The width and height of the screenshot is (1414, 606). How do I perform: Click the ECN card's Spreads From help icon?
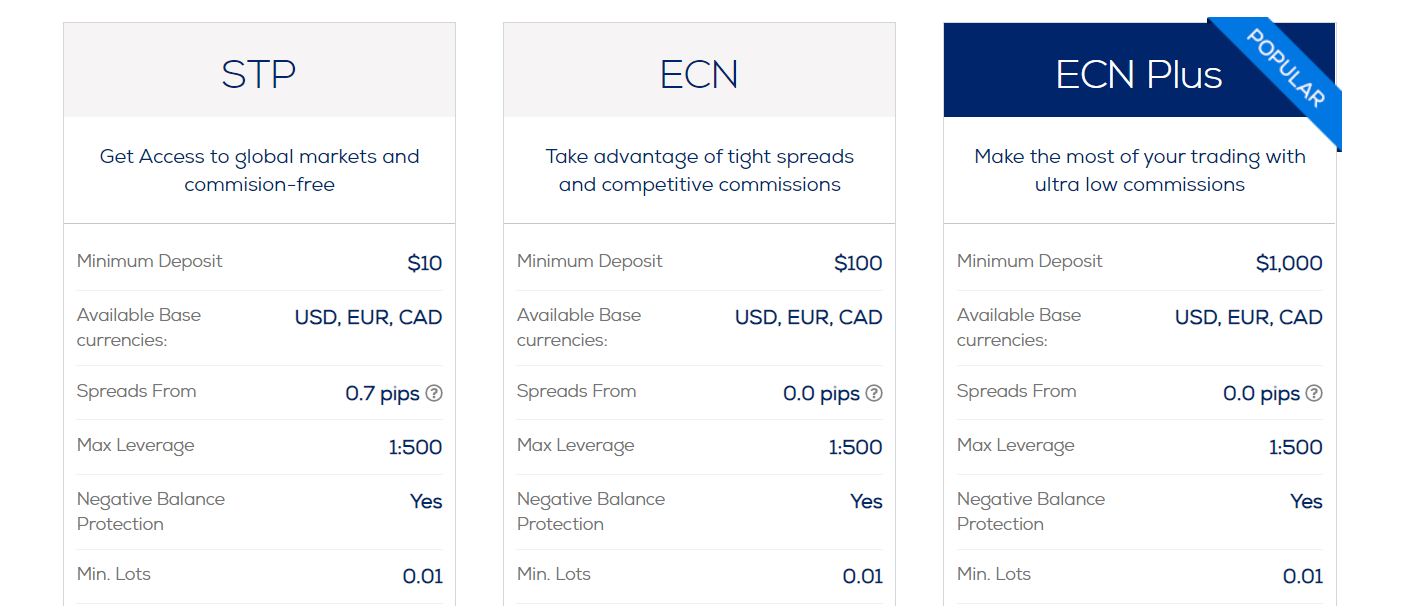[874, 394]
